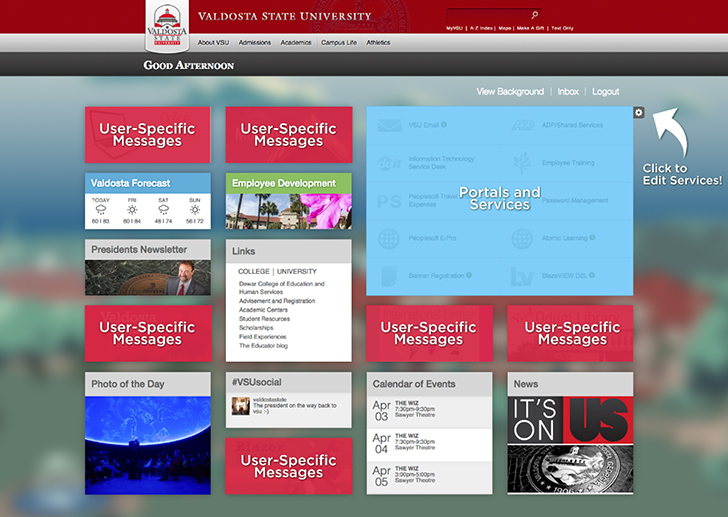Open the Scholarships link

click(256, 328)
